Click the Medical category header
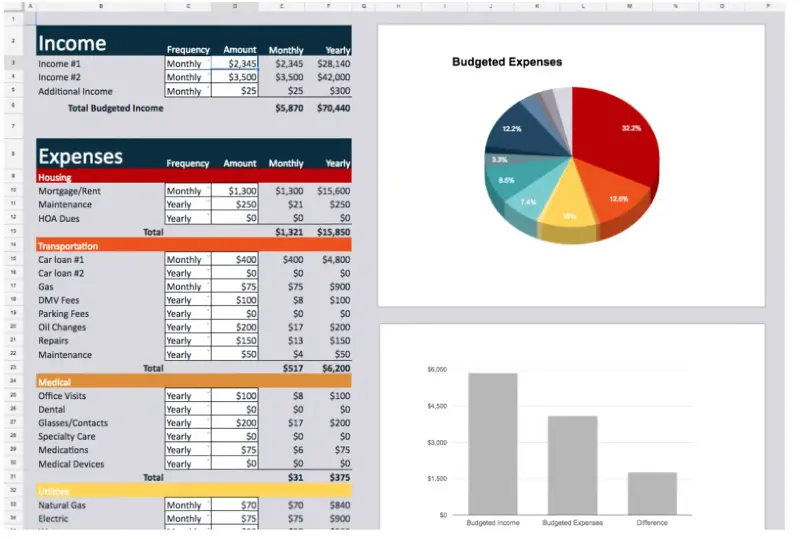 194,381
